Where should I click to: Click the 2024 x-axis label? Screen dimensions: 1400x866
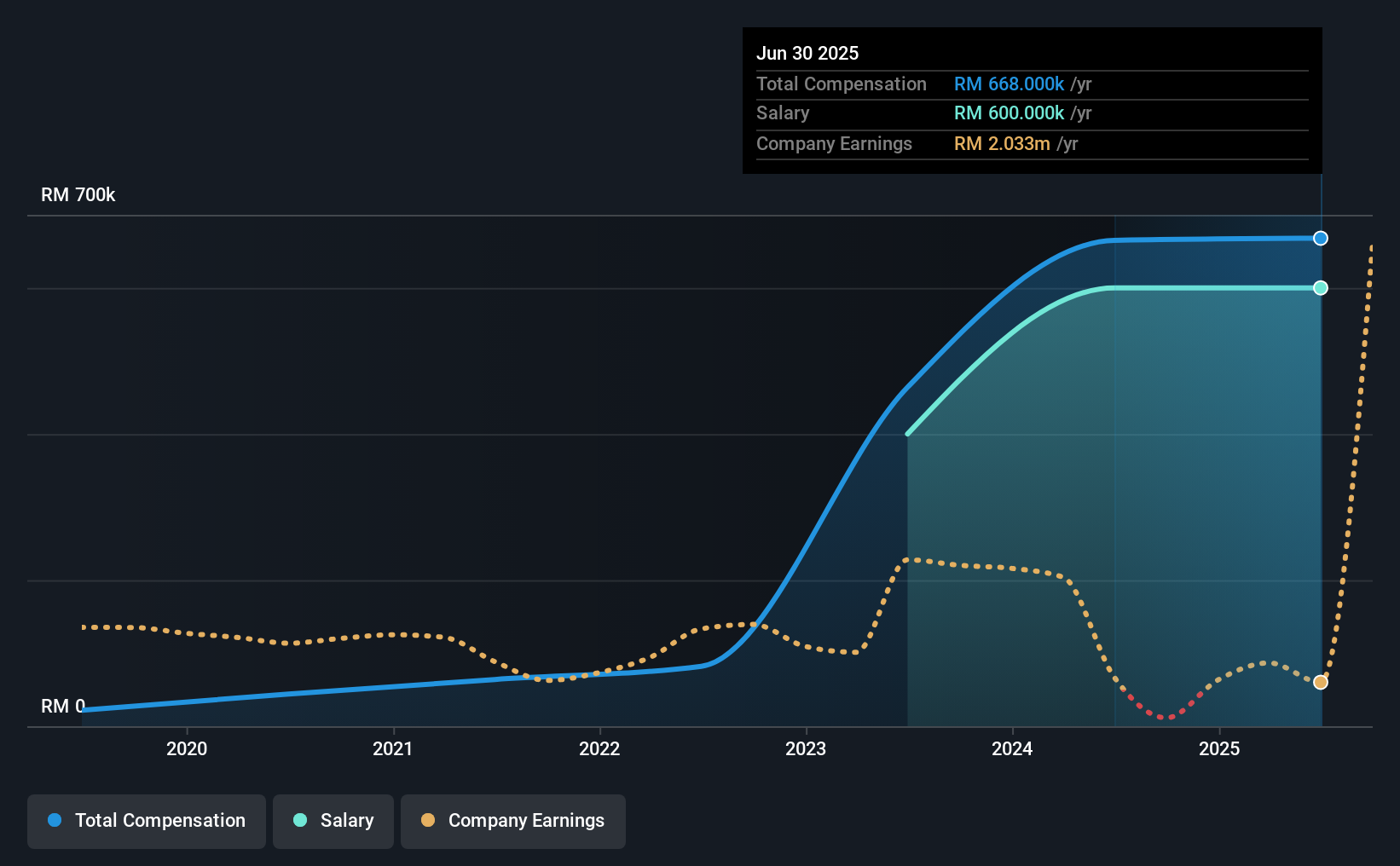[1012, 748]
